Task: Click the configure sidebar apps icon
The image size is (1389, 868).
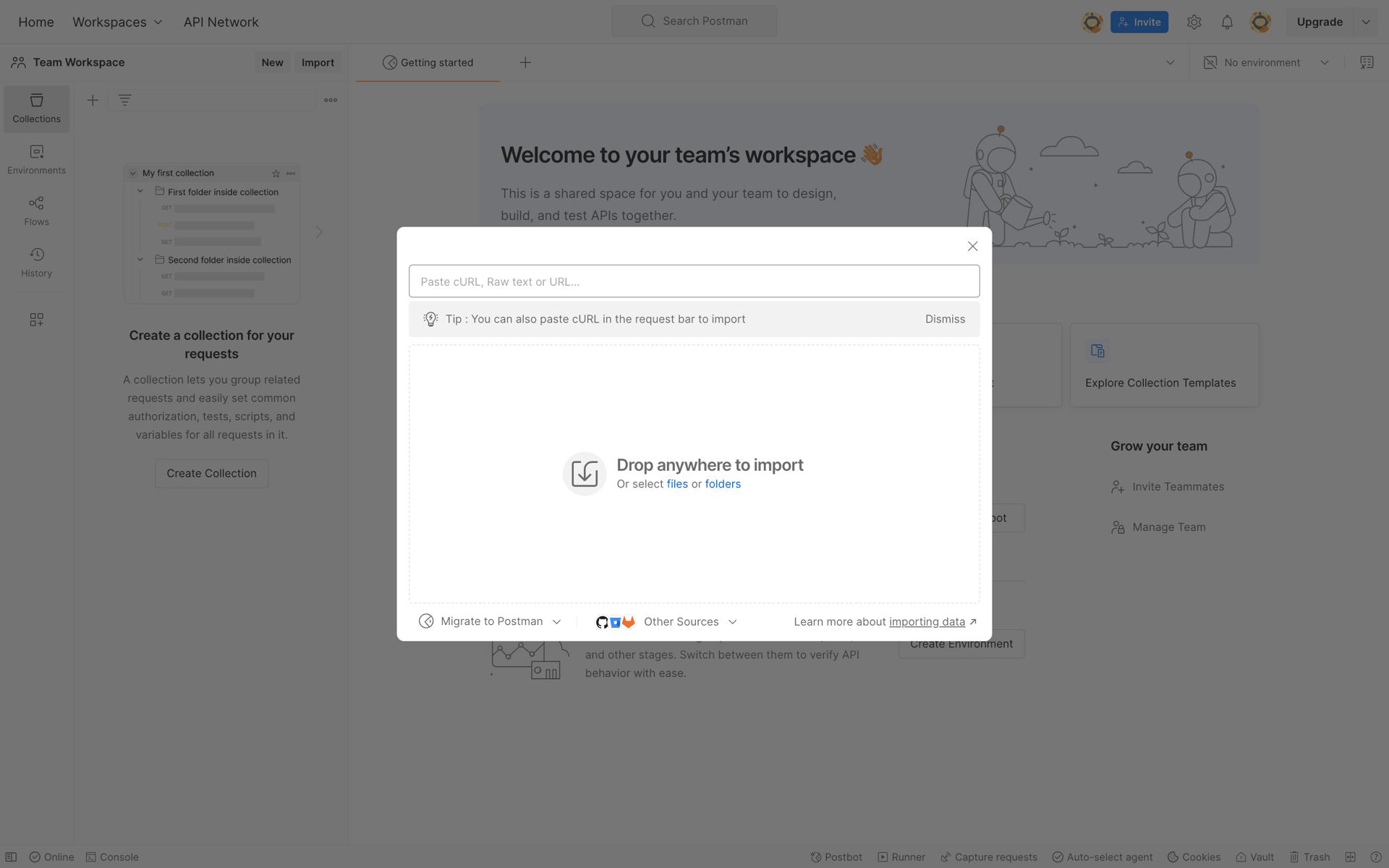Action: click(36, 320)
